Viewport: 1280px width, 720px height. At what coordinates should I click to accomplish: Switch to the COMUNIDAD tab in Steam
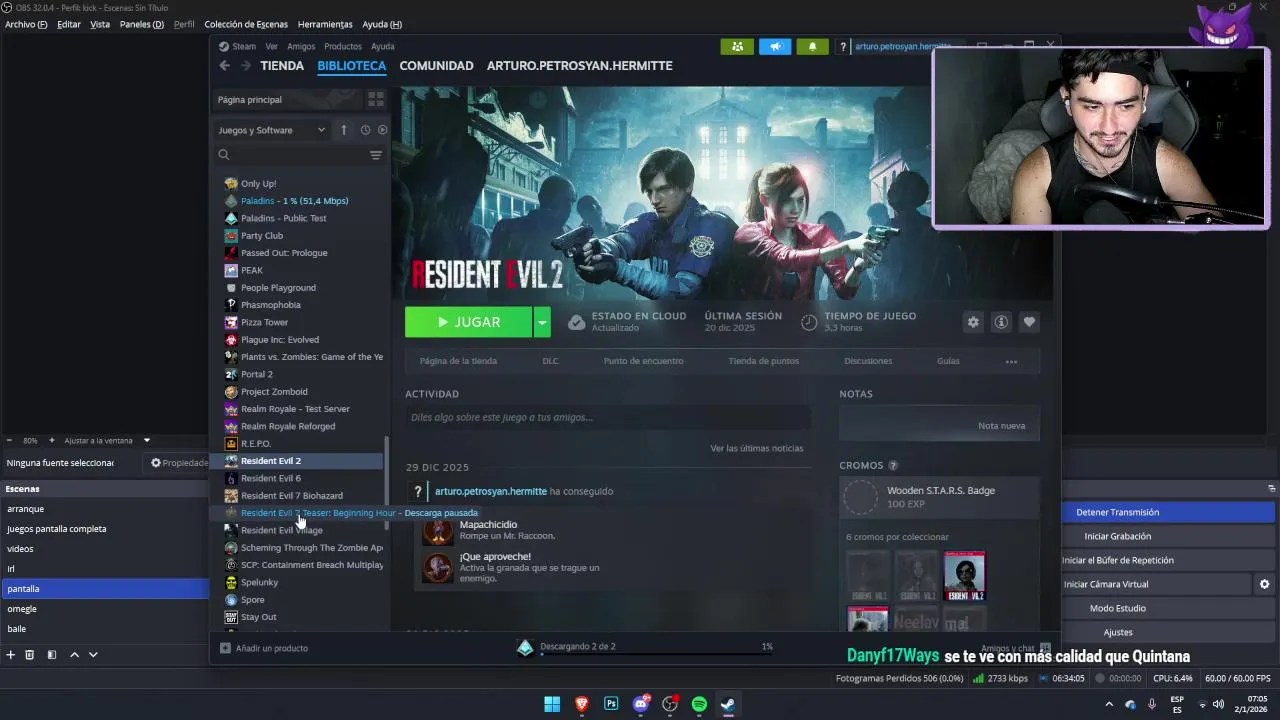(x=436, y=66)
